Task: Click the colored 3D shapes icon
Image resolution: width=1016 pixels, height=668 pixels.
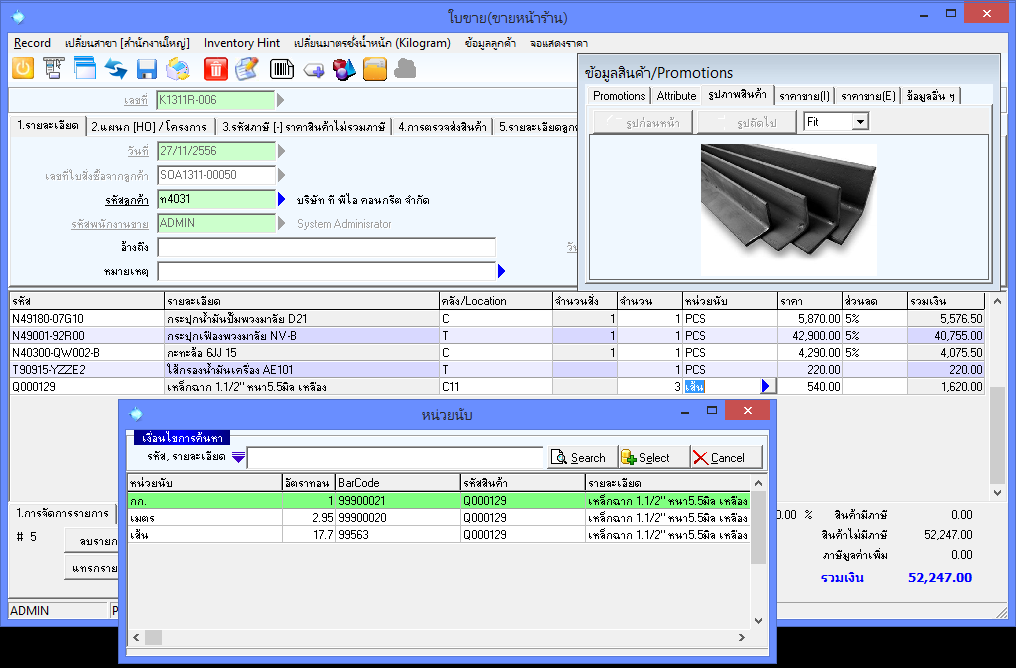Action: click(x=344, y=69)
